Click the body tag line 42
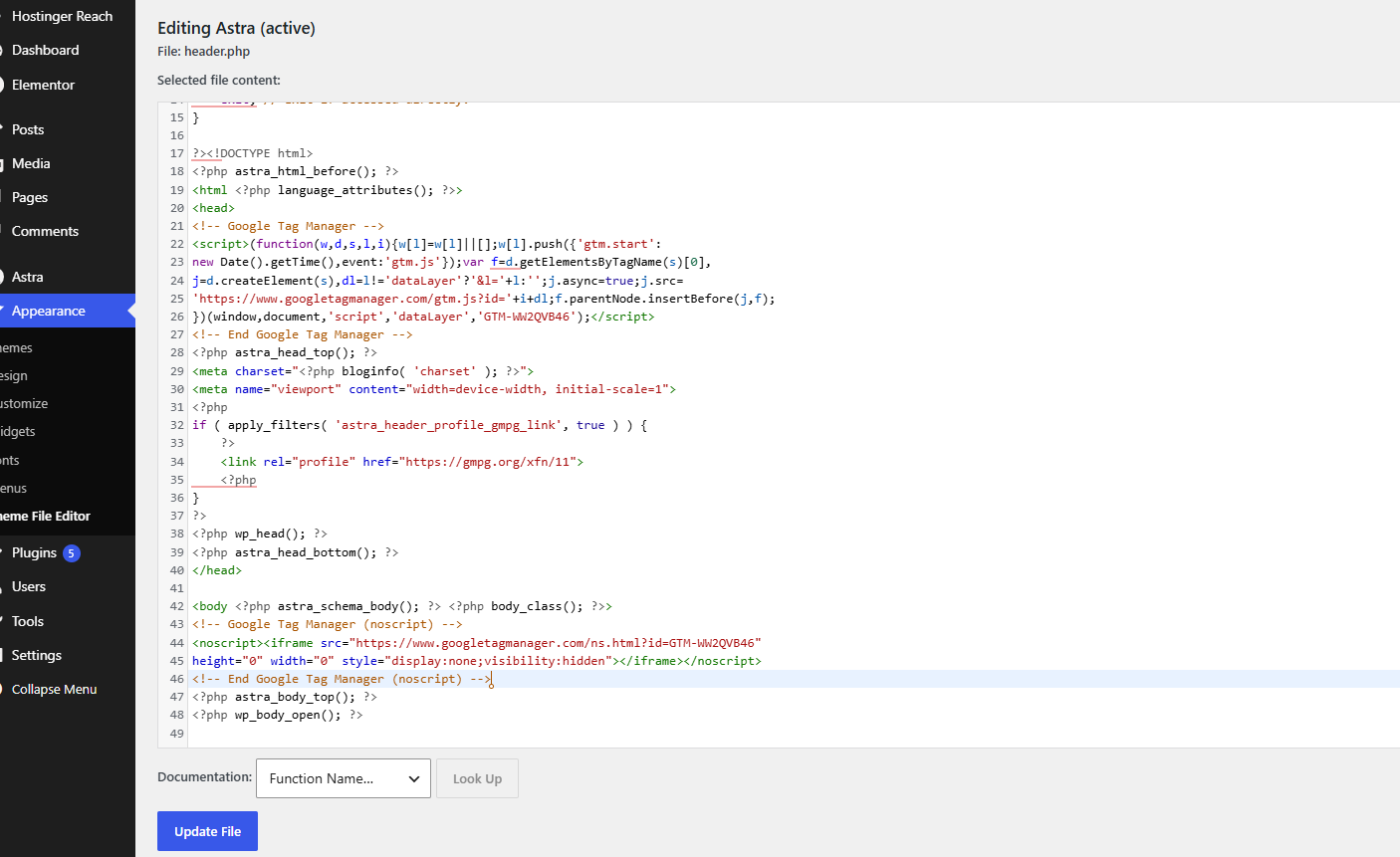Viewport: 1400px width, 857px height. [x=402, y=606]
